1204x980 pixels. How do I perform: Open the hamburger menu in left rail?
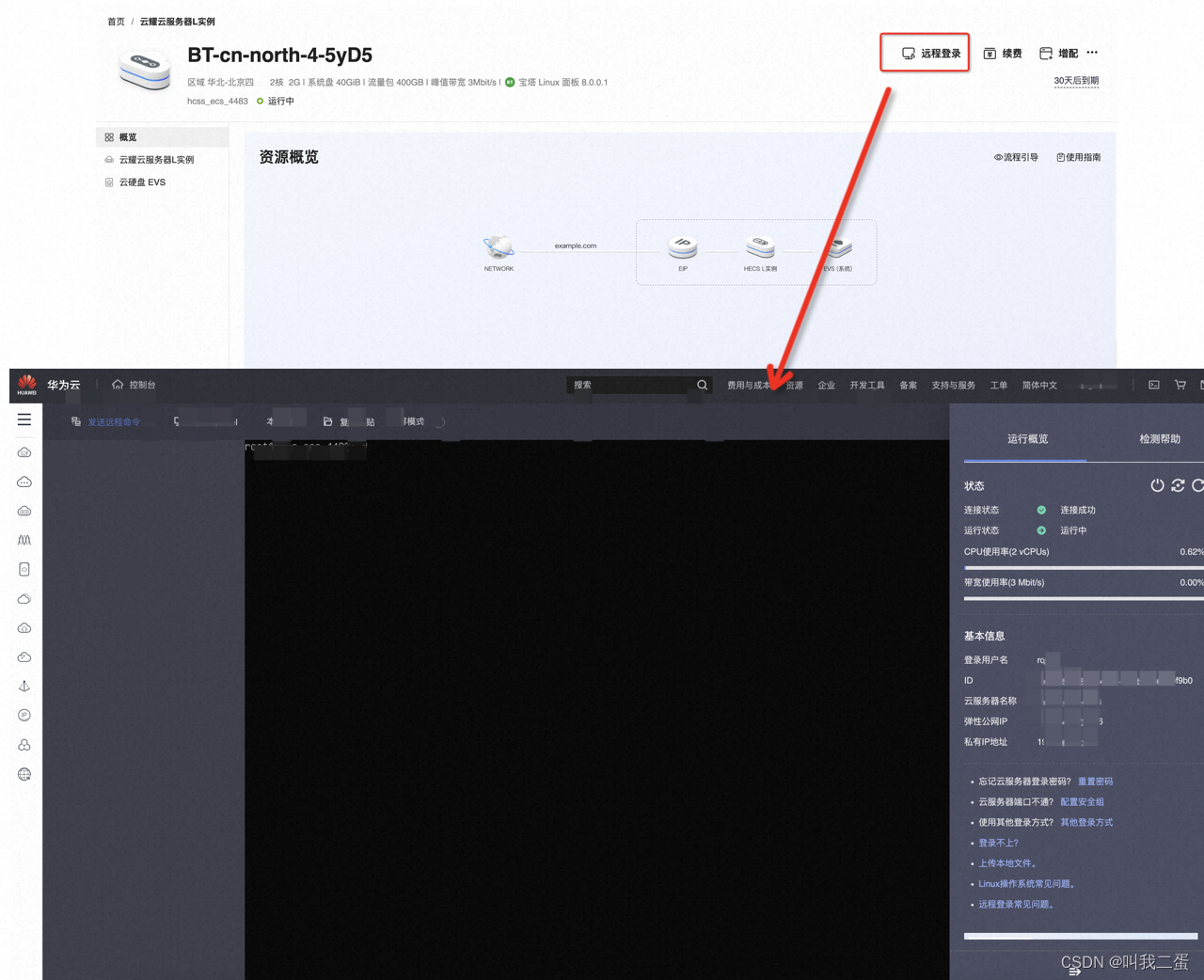[24, 420]
